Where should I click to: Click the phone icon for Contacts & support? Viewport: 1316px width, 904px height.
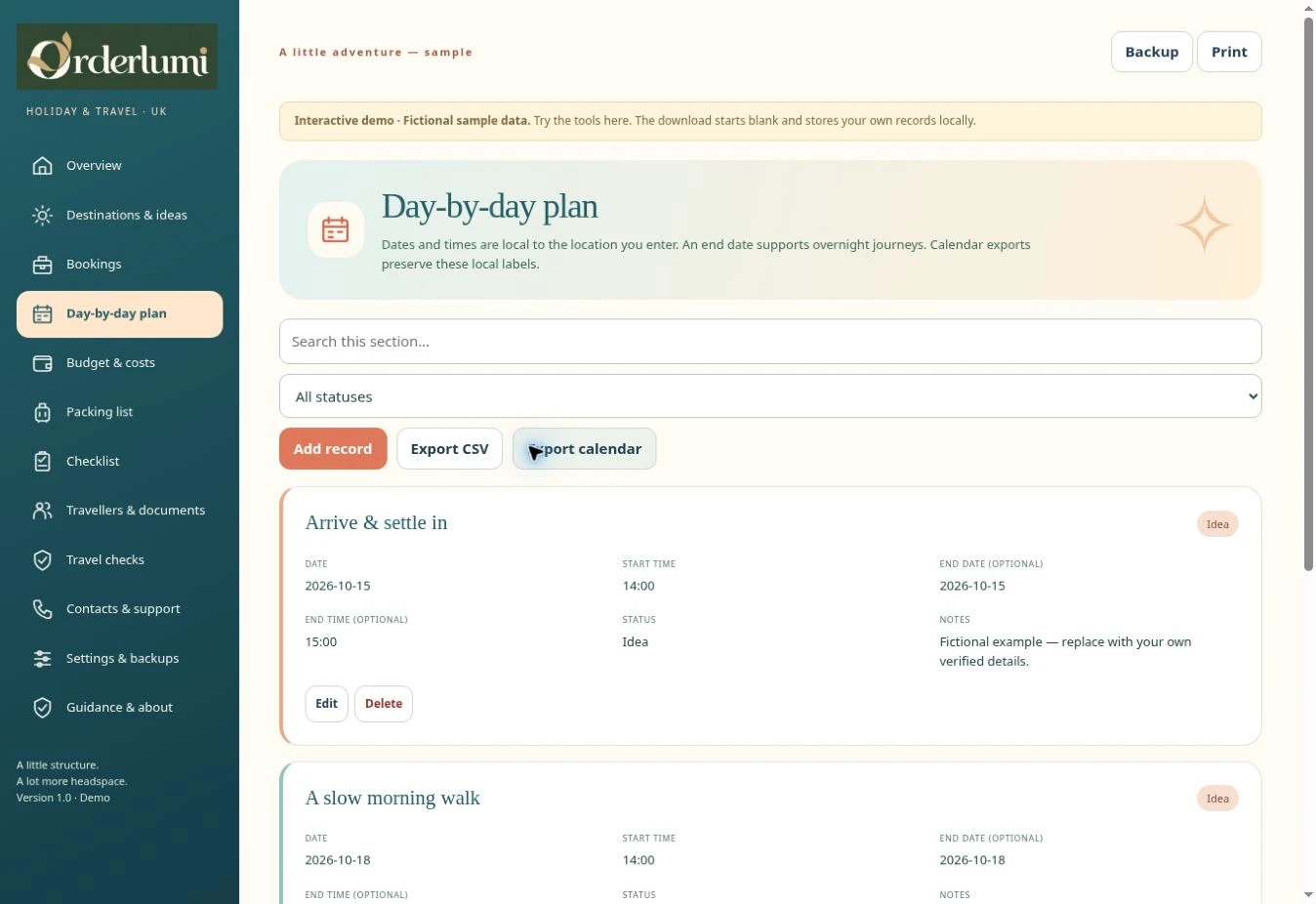click(x=42, y=609)
